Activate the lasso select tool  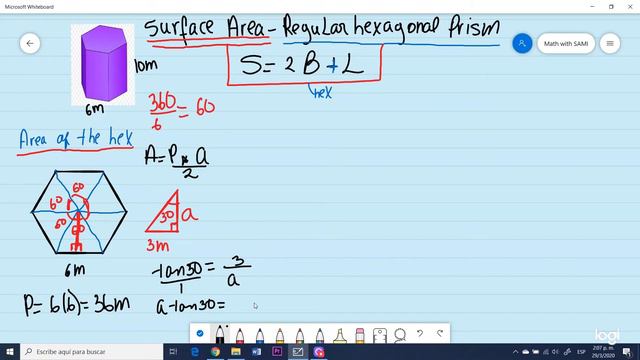(x=400, y=335)
